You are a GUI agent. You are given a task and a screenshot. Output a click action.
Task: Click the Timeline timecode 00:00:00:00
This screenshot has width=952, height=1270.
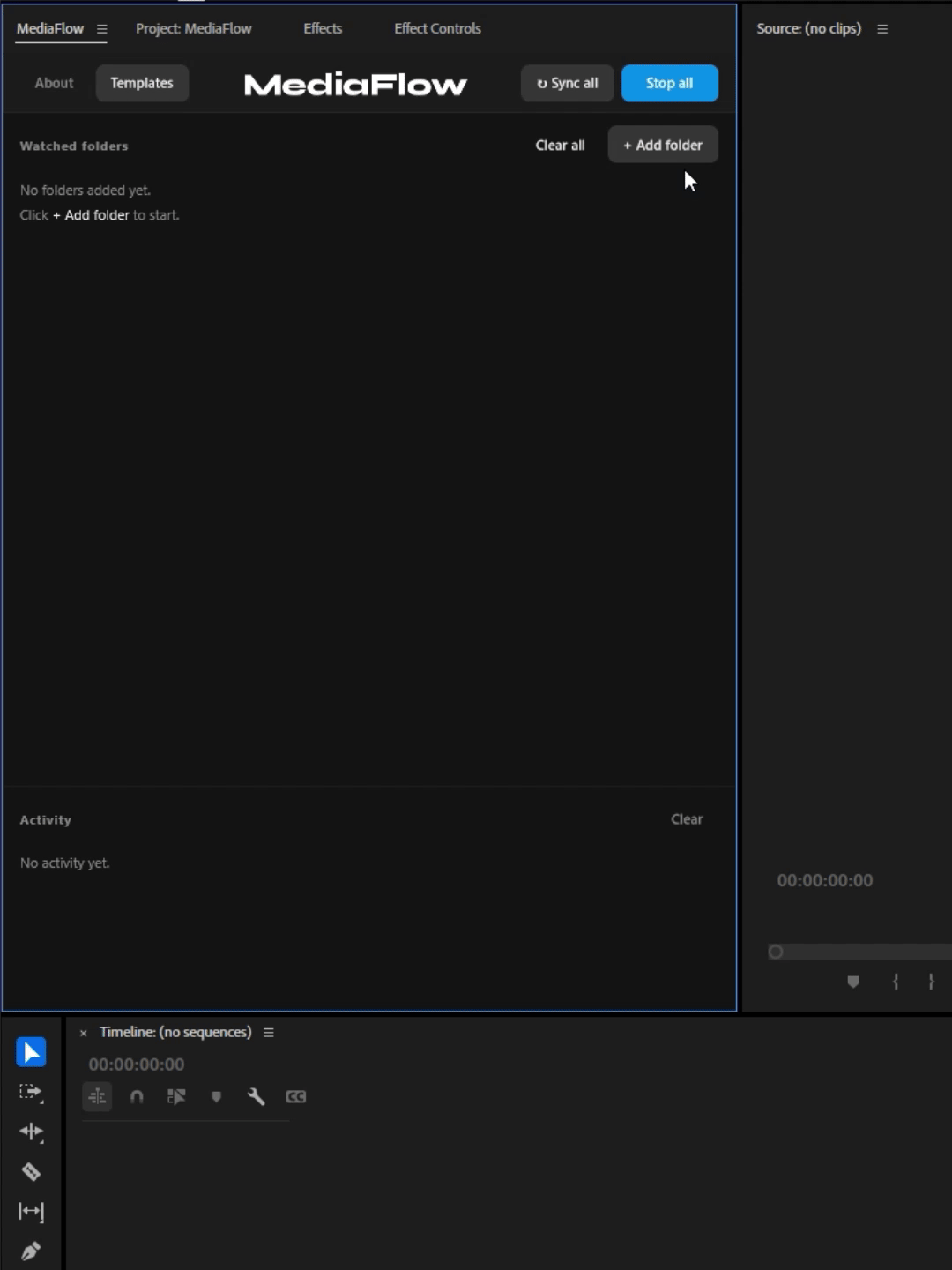point(137,1065)
